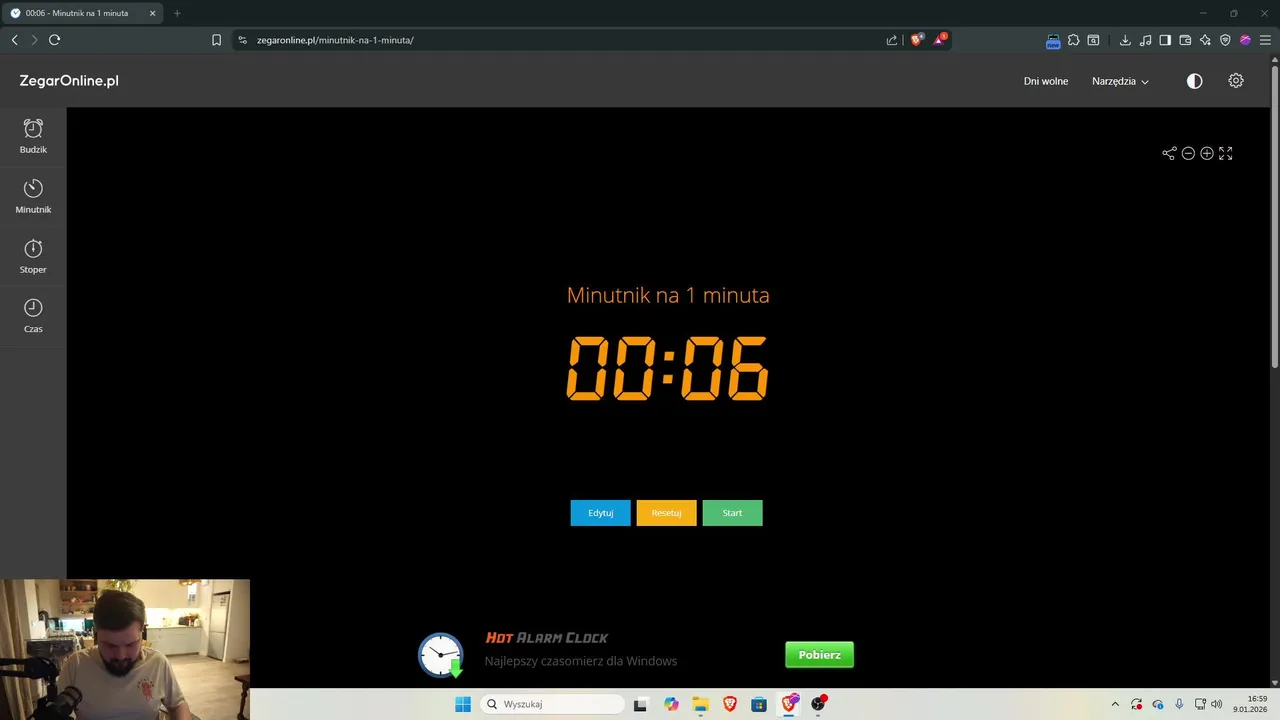Go back in the browser
The height and width of the screenshot is (720, 1280).
[14, 40]
